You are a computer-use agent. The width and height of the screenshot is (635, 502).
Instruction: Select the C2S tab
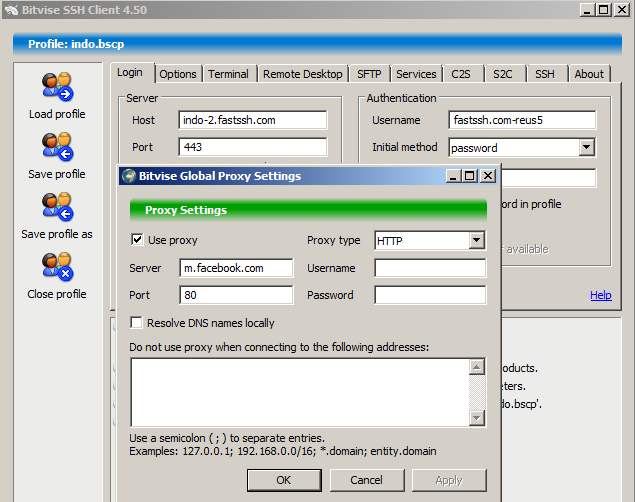461,74
